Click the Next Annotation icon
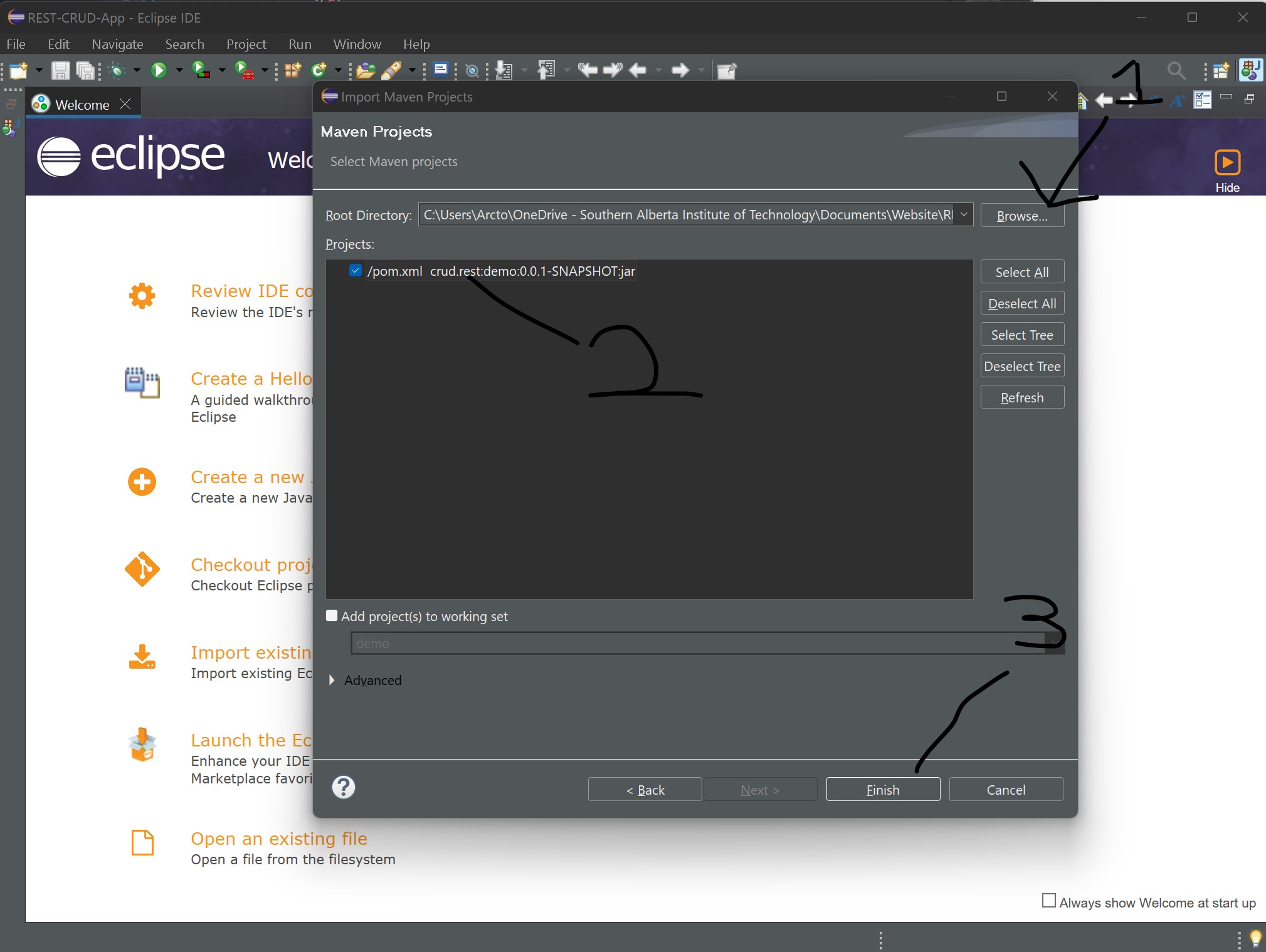 click(x=504, y=70)
